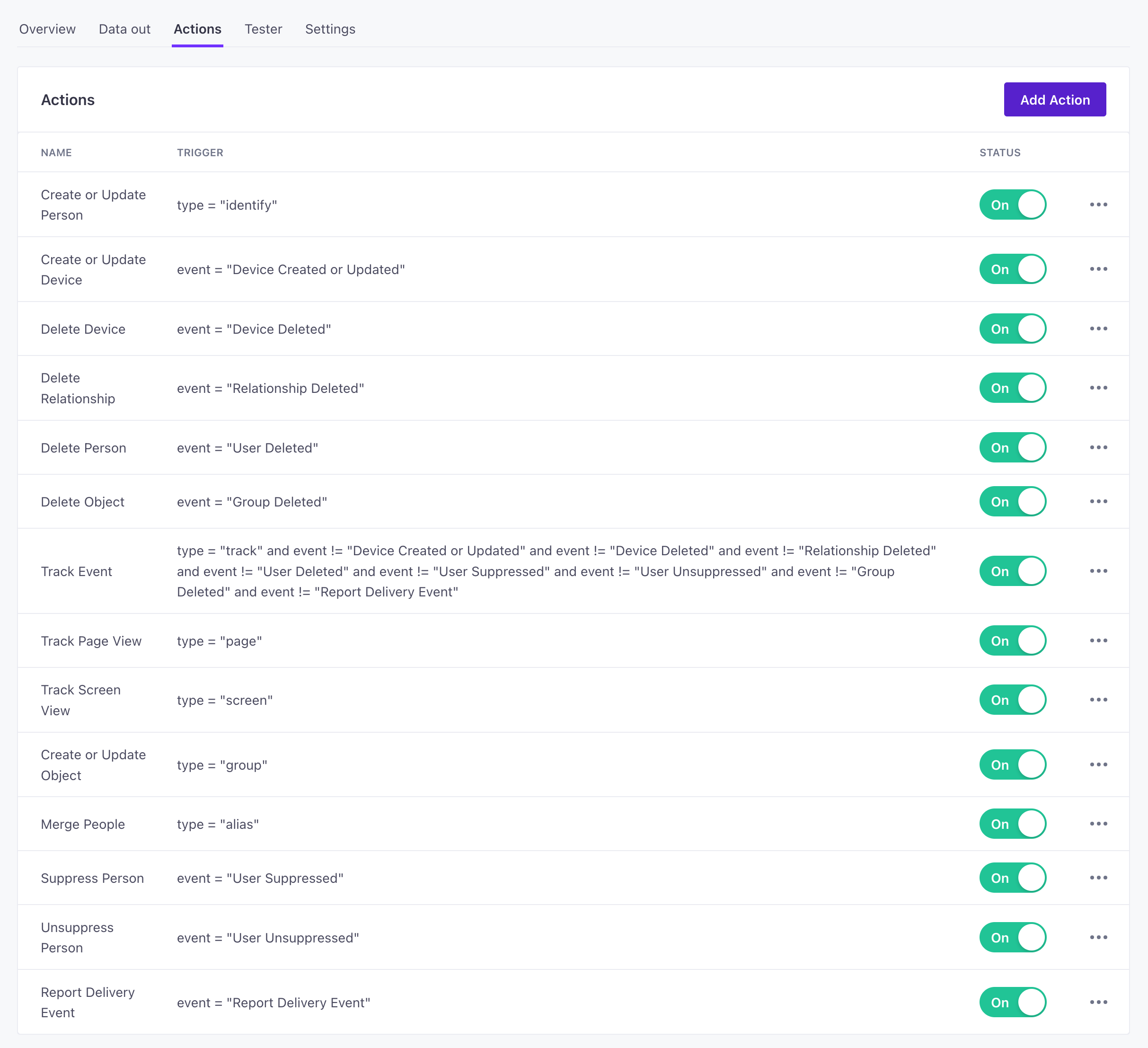Viewport: 1148px width, 1048px height.
Task: Click the type = "page" trigger text
Action: (x=220, y=641)
